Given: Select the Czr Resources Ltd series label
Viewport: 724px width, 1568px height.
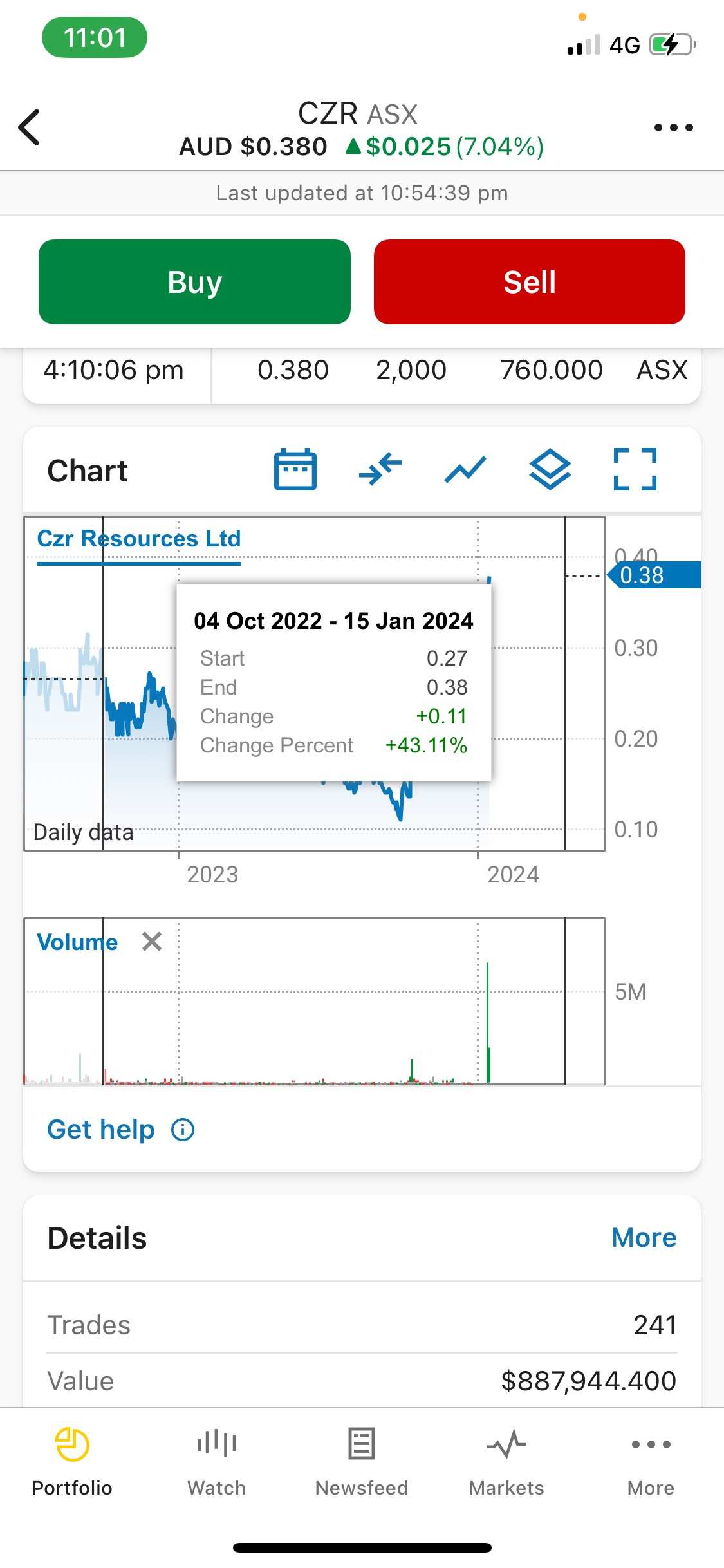Looking at the screenshot, I should click(139, 539).
